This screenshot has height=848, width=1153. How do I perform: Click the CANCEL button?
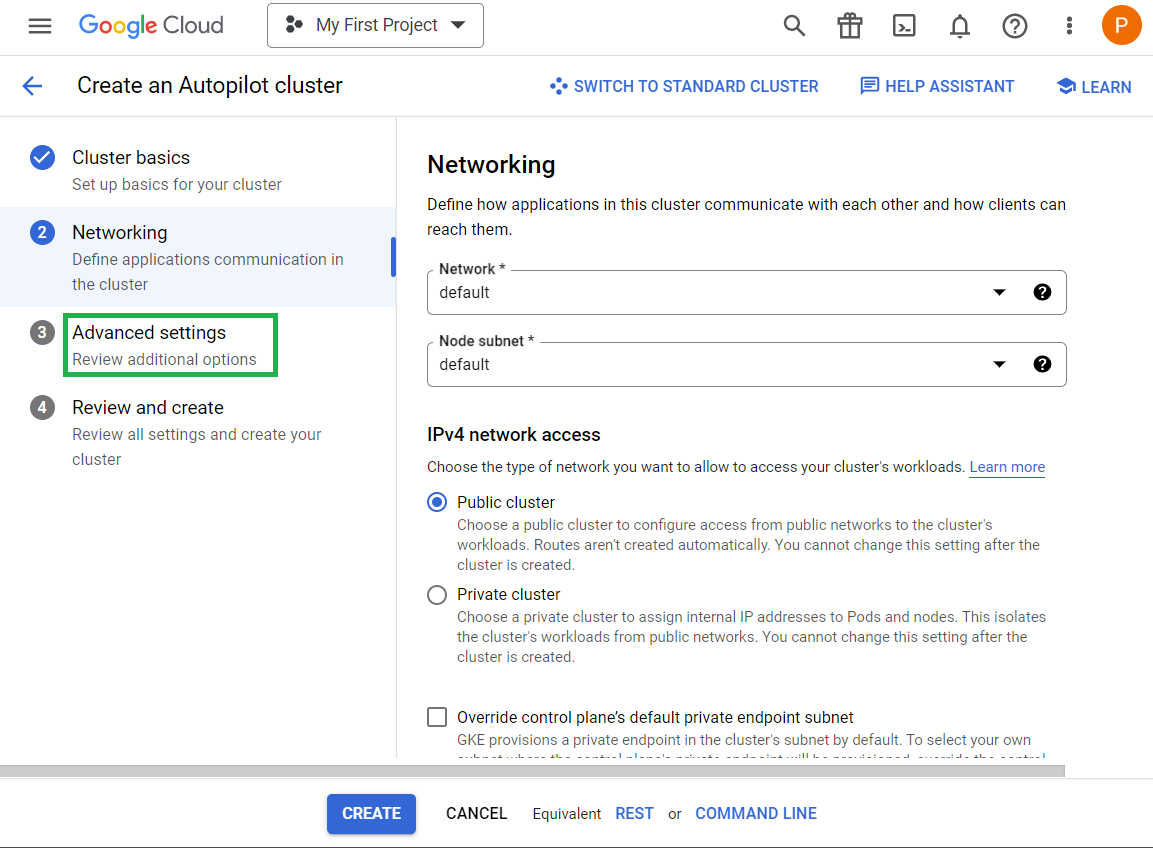click(x=476, y=813)
